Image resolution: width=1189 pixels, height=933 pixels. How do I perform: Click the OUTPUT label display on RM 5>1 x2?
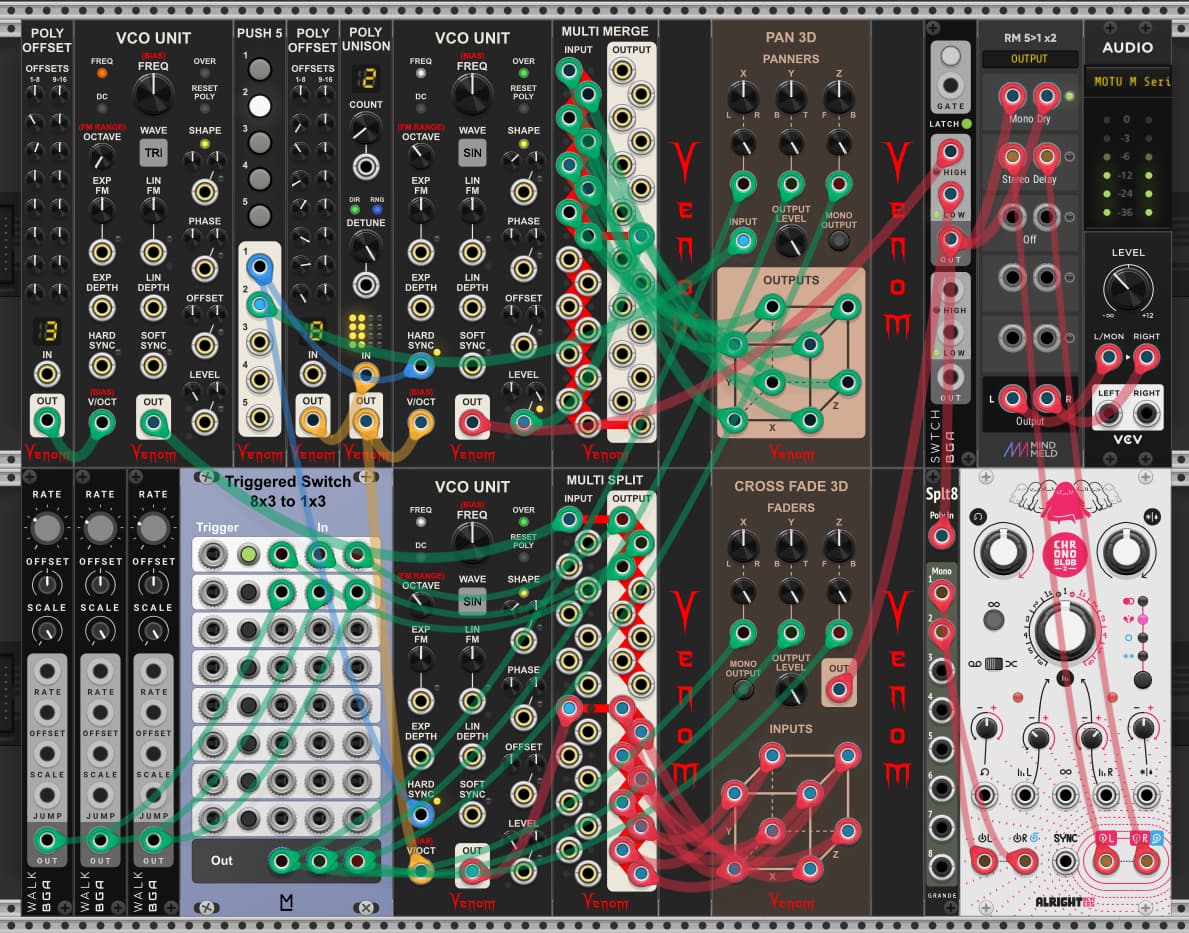pos(1029,59)
